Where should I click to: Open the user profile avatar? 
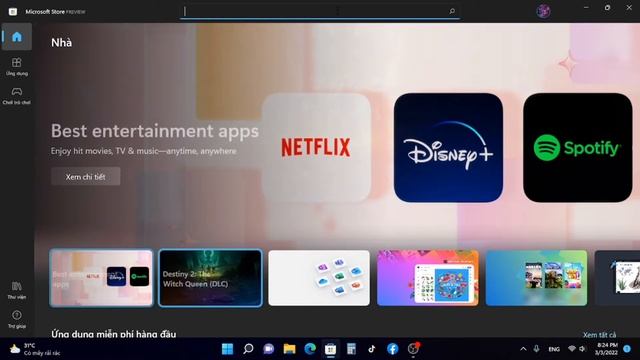543,11
